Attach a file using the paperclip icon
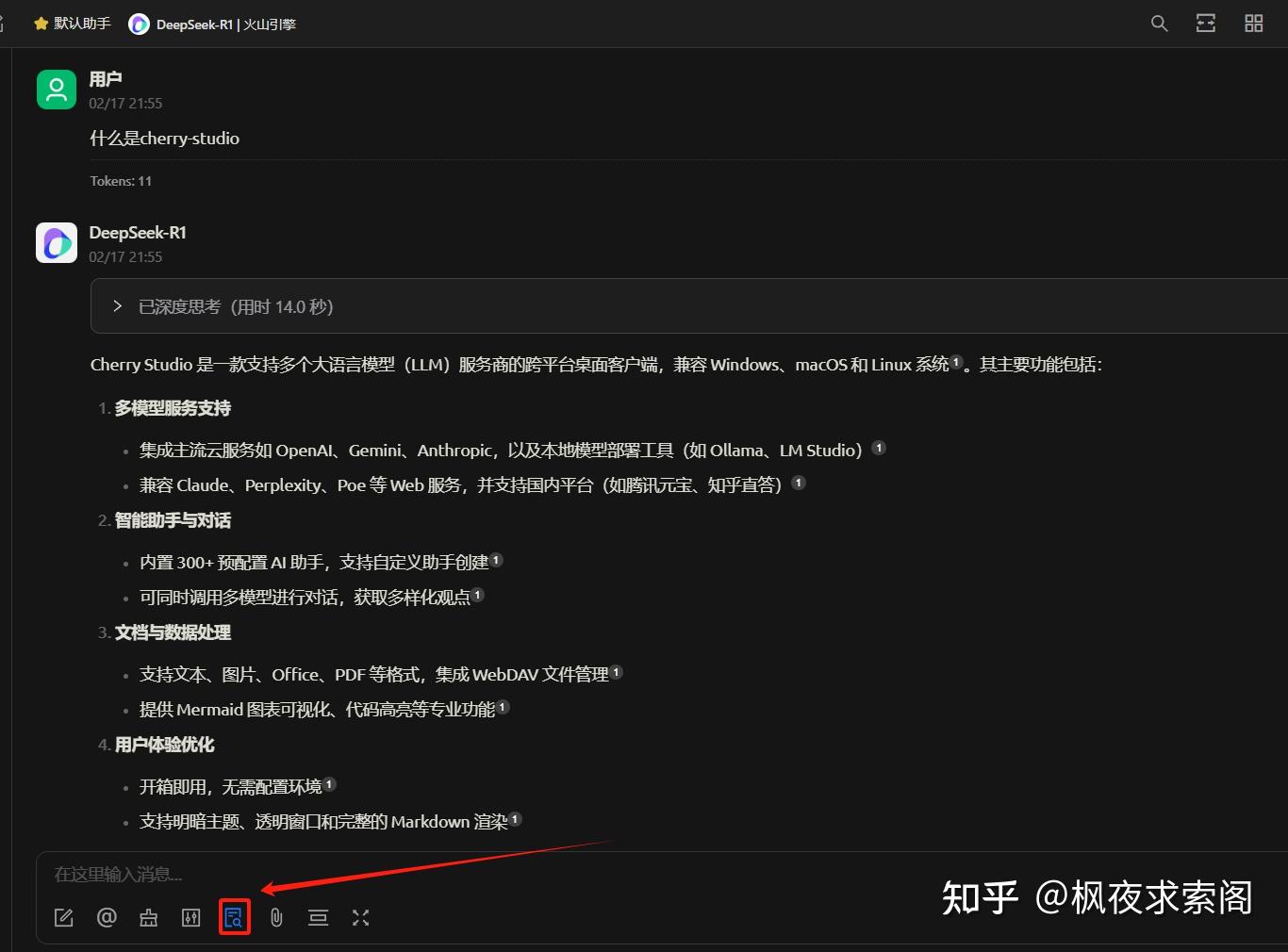1288x952 pixels. [x=275, y=917]
